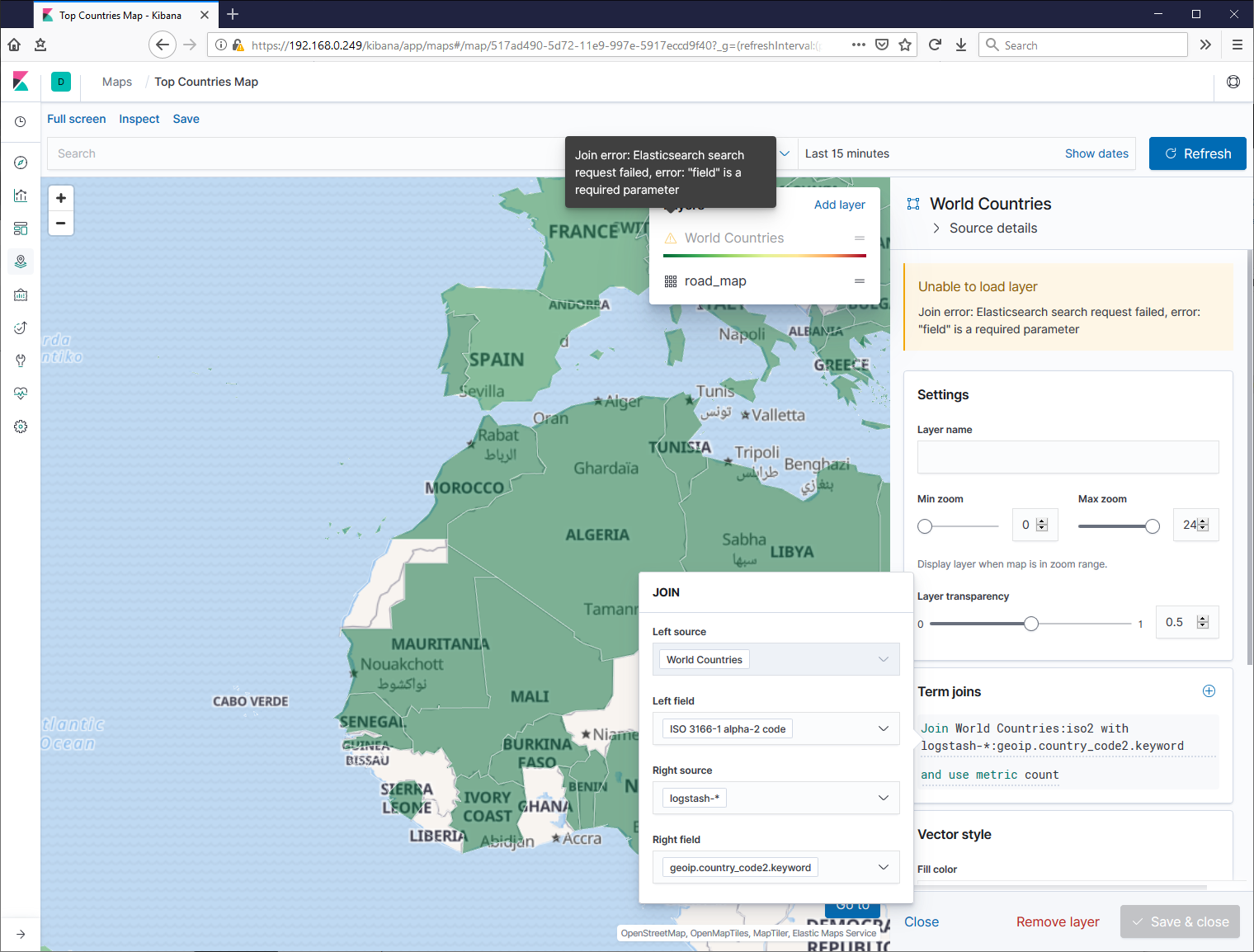This screenshot has height=952, width=1254.
Task: Open the Inspect menu item
Action: pos(139,119)
